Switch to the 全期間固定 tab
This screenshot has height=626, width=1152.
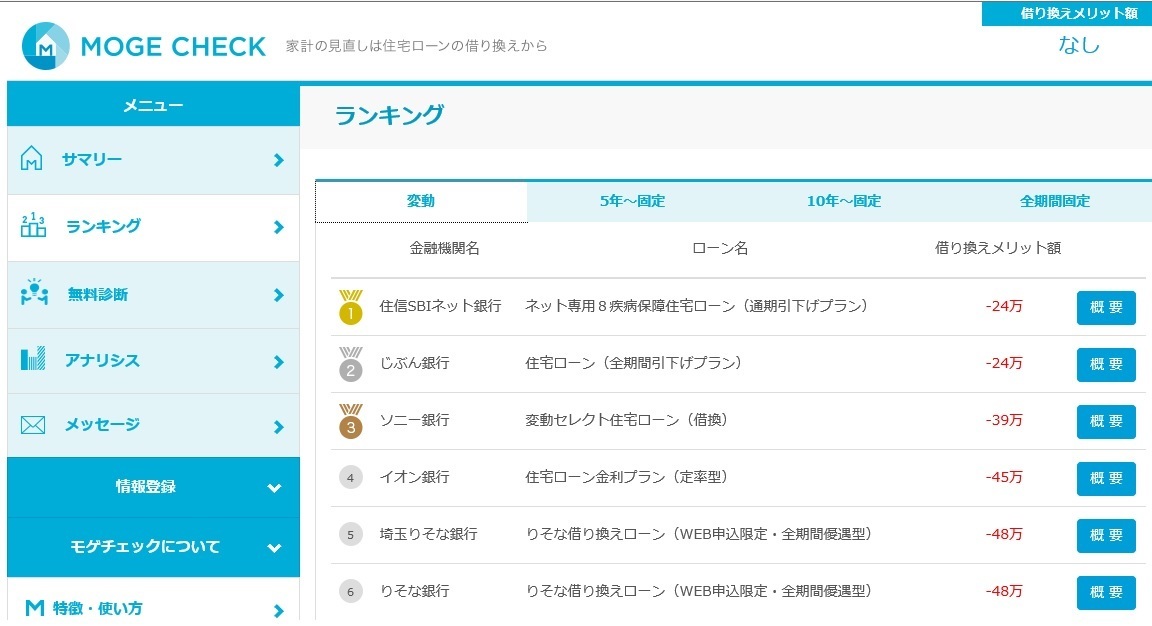(1054, 201)
